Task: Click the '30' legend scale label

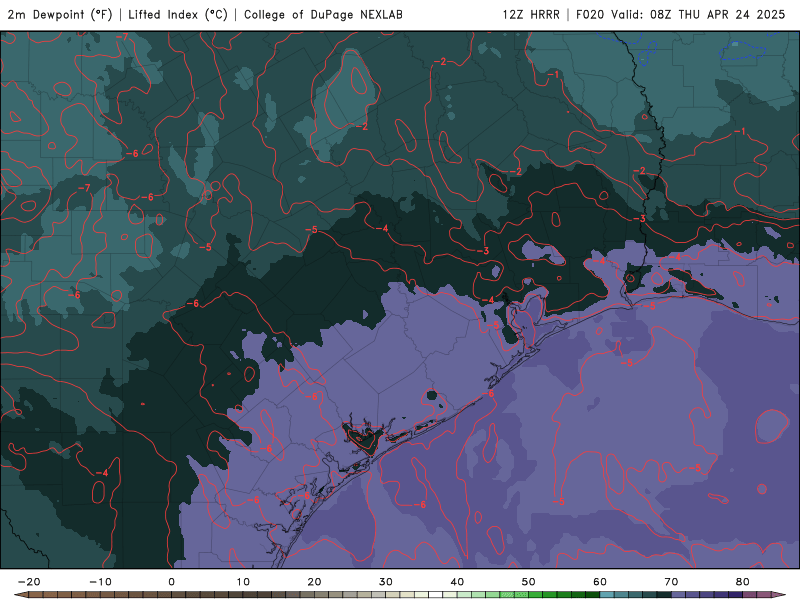Action: [x=386, y=582]
